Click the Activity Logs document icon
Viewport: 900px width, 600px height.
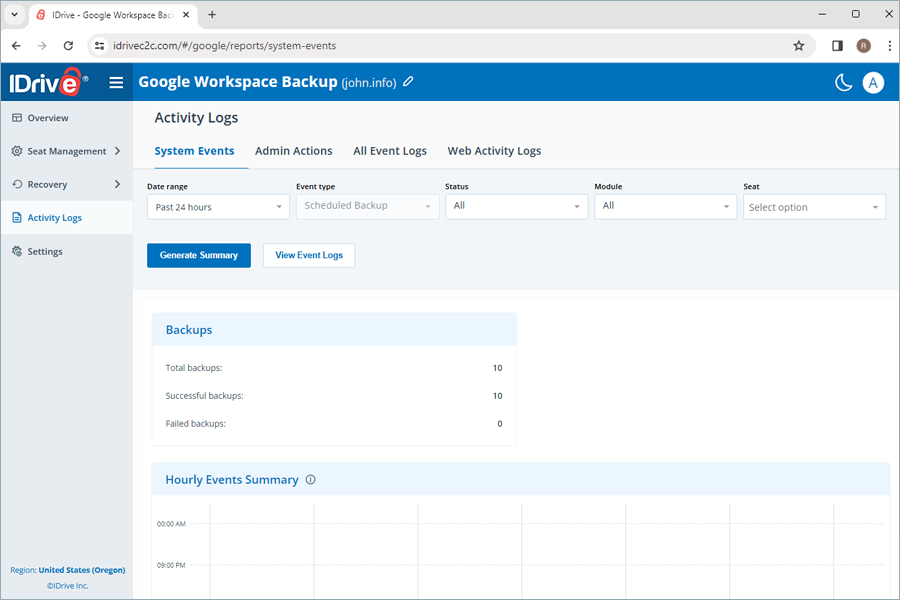pos(17,218)
